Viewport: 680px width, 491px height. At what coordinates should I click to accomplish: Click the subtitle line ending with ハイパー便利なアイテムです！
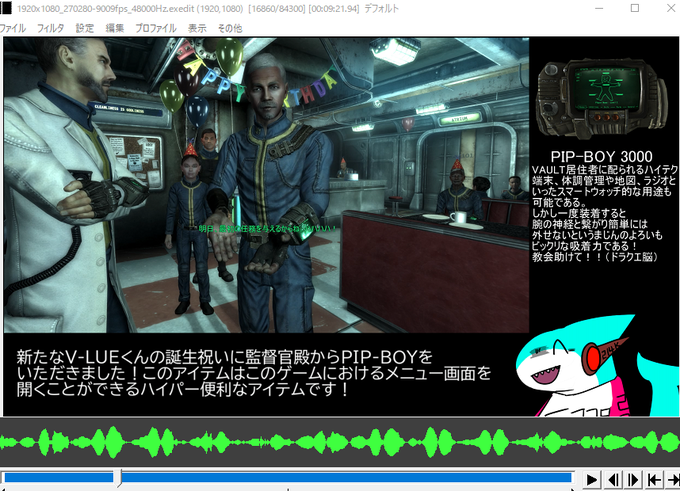(183, 389)
